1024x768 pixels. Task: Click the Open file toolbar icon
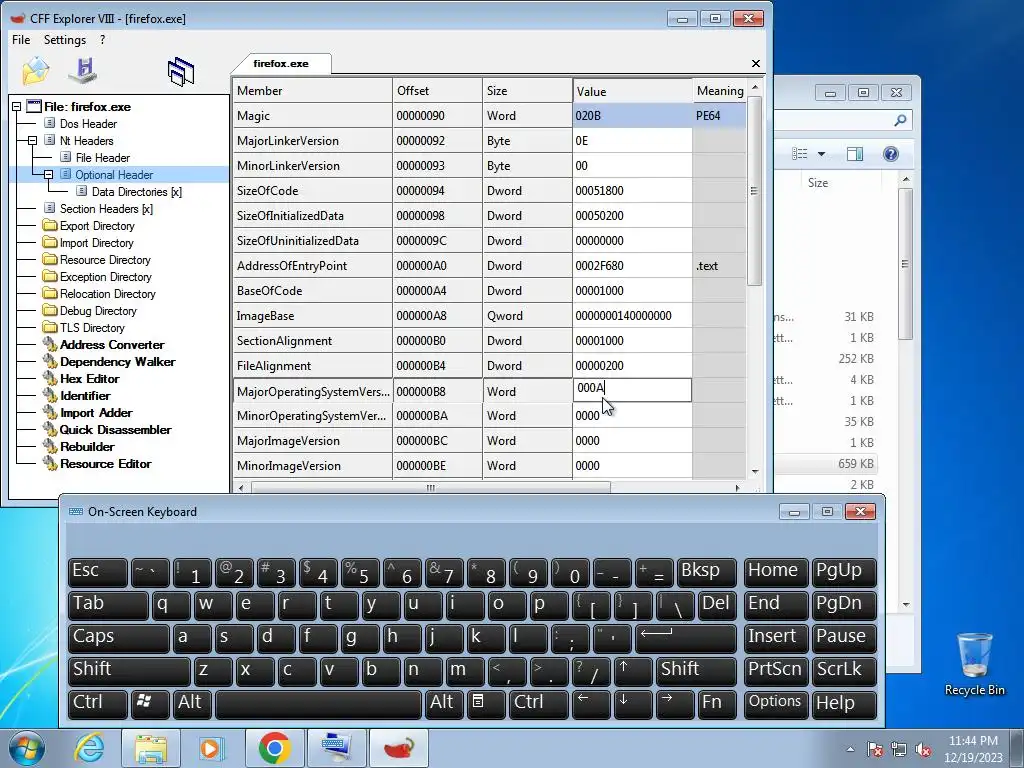point(36,71)
